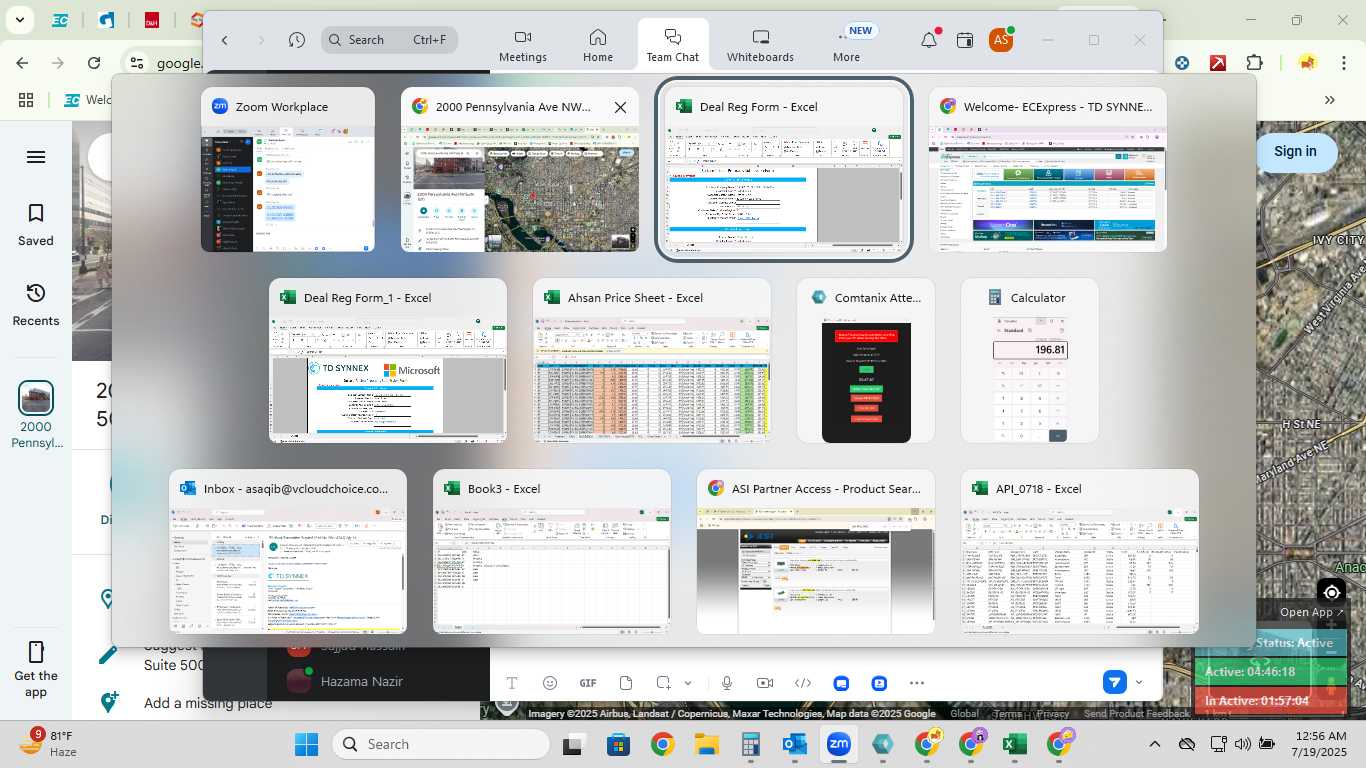1366x768 pixels.
Task: Open the Google Maps hamburger menu
Action: (36, 157)
